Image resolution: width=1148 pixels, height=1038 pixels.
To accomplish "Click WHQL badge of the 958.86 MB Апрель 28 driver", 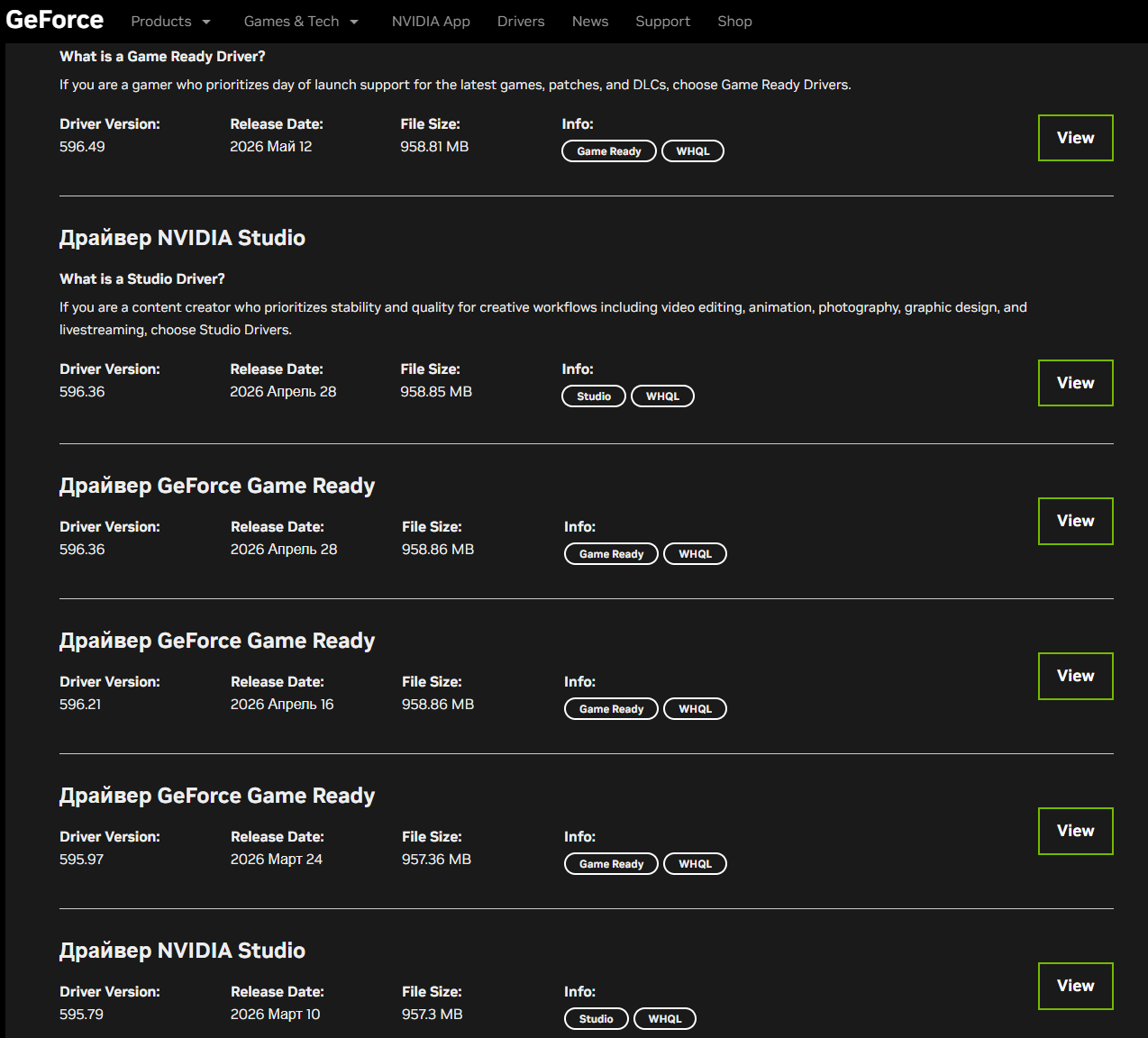I will (695, 554).
